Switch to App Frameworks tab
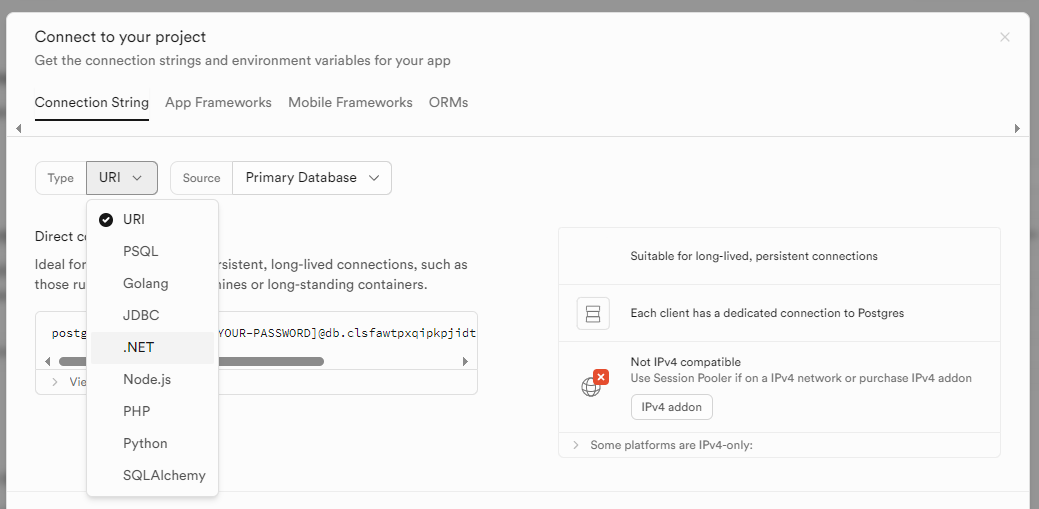The height and width of the screenshot is (509, 1039). pos(218,102)
